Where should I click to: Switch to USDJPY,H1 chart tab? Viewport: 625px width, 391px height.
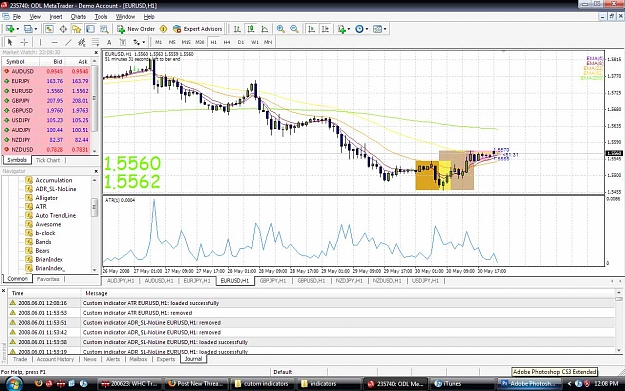pos(425,281)
